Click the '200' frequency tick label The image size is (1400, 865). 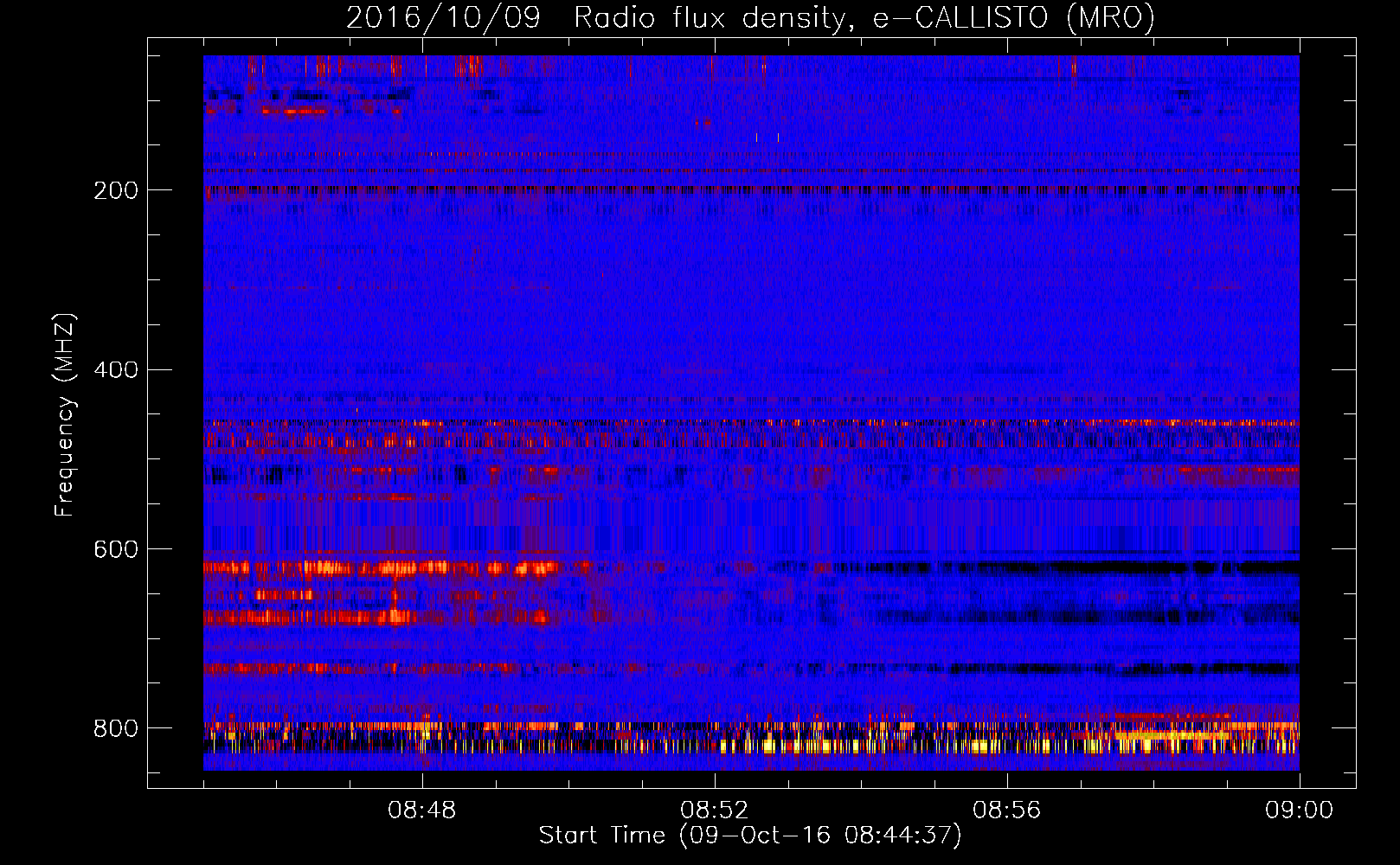(116, 190)
